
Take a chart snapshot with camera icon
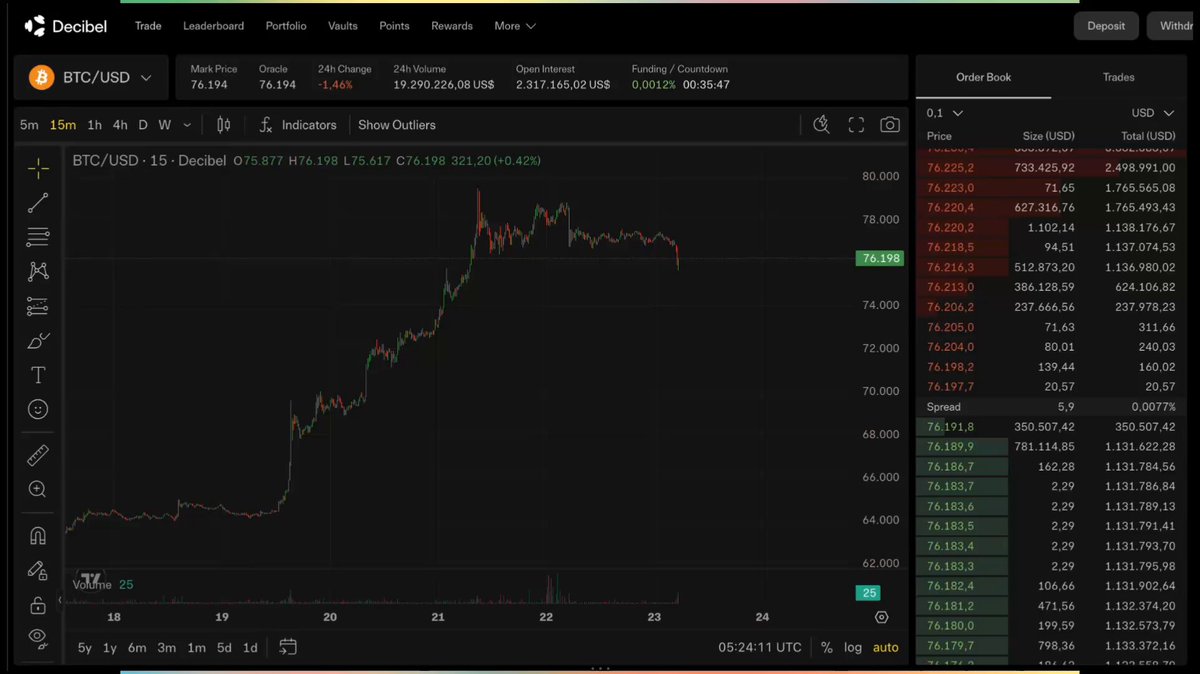click(889, 125)
